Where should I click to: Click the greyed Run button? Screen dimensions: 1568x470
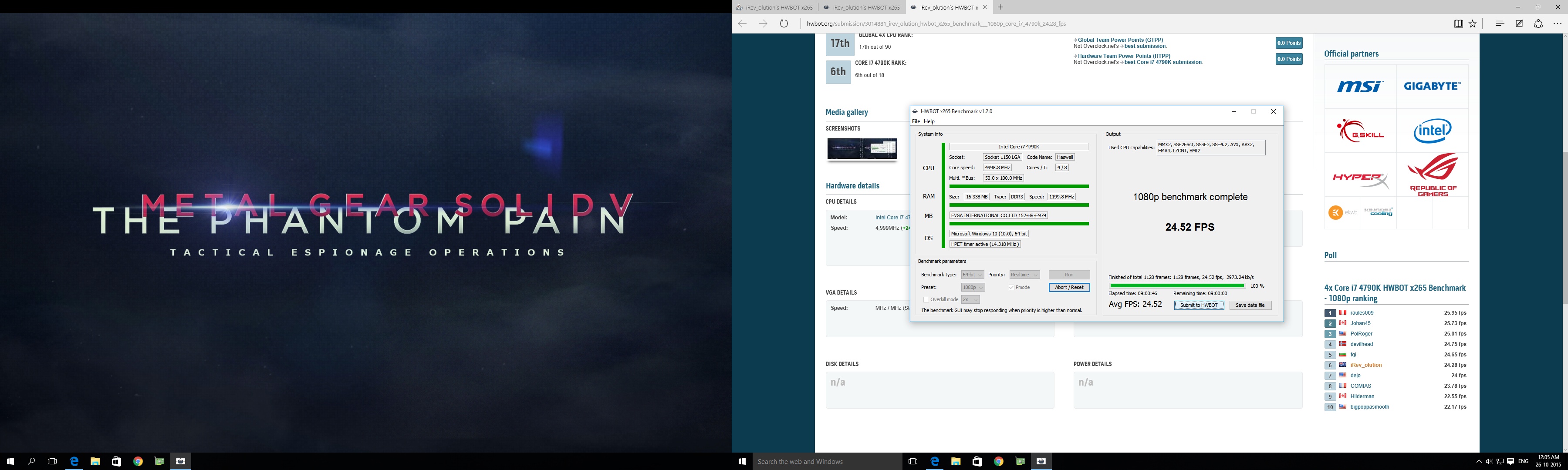click(1069, 275)
